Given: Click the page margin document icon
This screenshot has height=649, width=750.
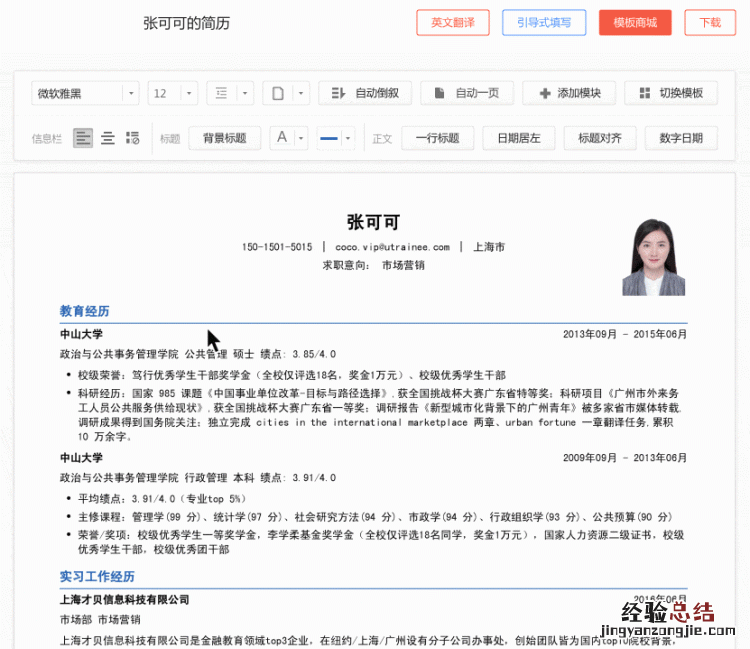Looking at the screenshot, I should click(278, 93).
